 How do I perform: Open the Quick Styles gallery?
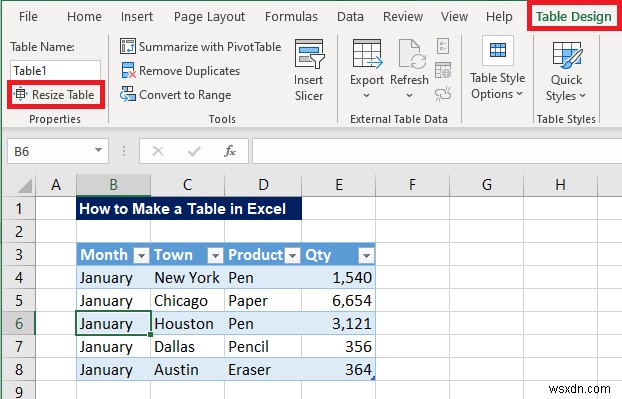(x=566, y=71)
